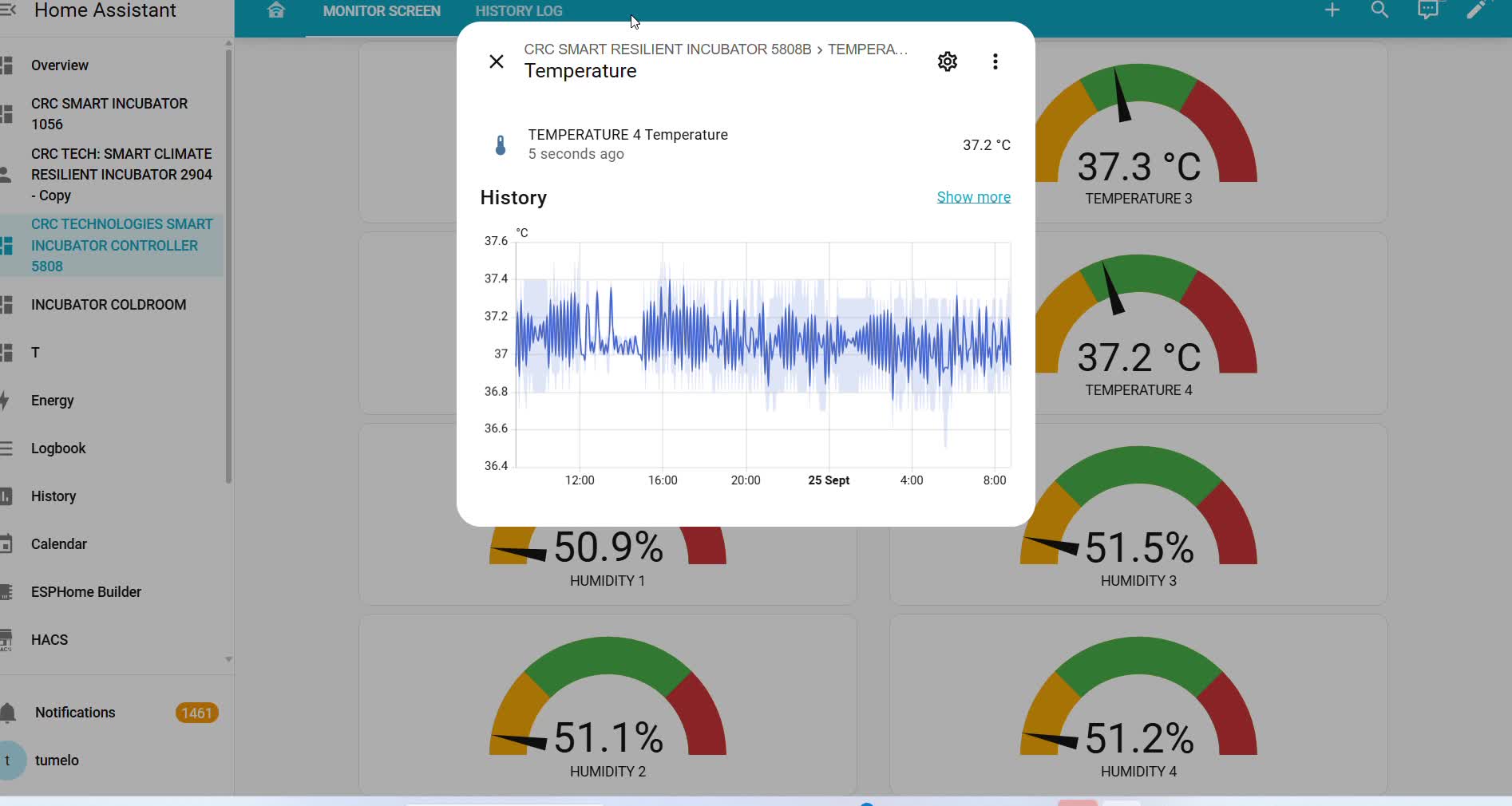
Task: Open entity settings gear icon
Action: [x=947, y=61]
